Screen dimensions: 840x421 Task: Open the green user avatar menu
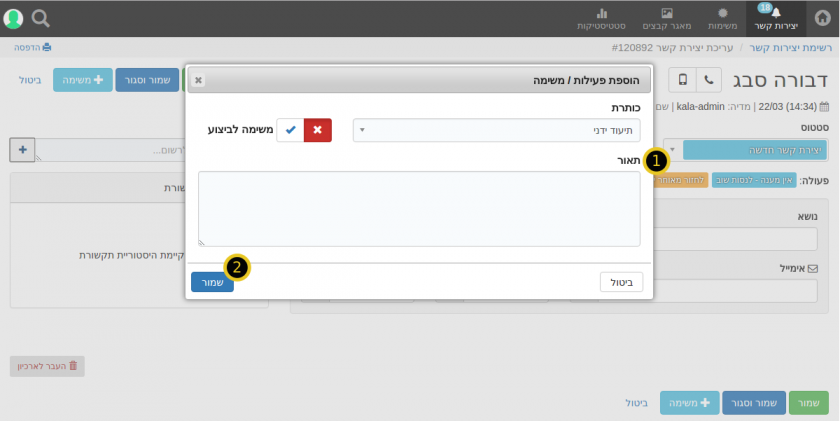[x=13, y=19]
